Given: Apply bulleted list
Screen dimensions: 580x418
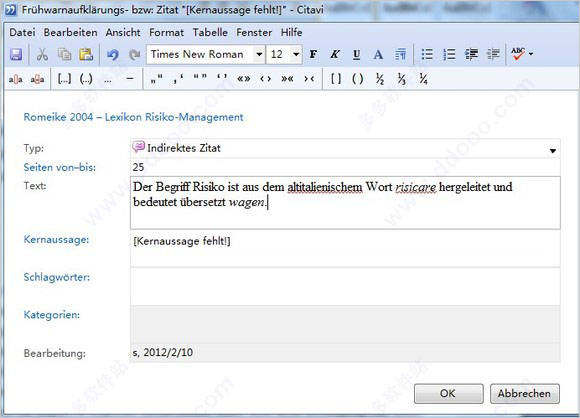Looking at the screenshot, I should coord(427,54).
